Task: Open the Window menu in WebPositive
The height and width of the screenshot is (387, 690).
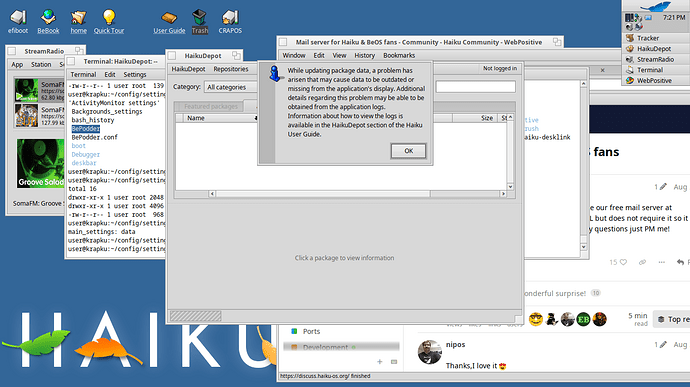Action: tap(294, 55)
